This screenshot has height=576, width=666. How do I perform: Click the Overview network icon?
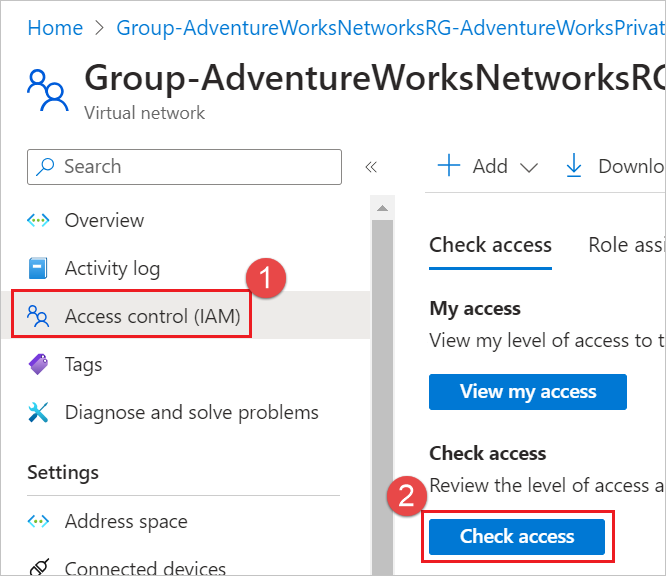coord(38,221)
